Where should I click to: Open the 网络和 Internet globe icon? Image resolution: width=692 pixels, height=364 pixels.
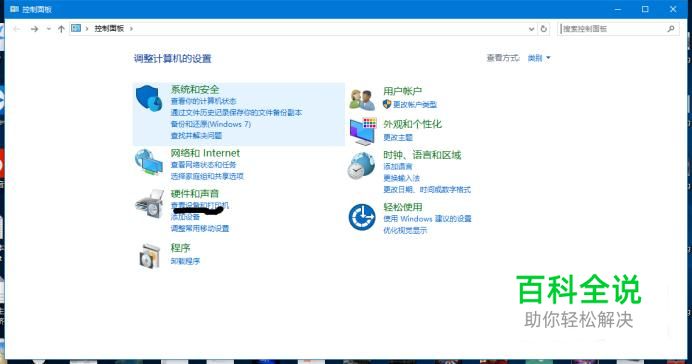pyautogui.click(x=149, y=162)
